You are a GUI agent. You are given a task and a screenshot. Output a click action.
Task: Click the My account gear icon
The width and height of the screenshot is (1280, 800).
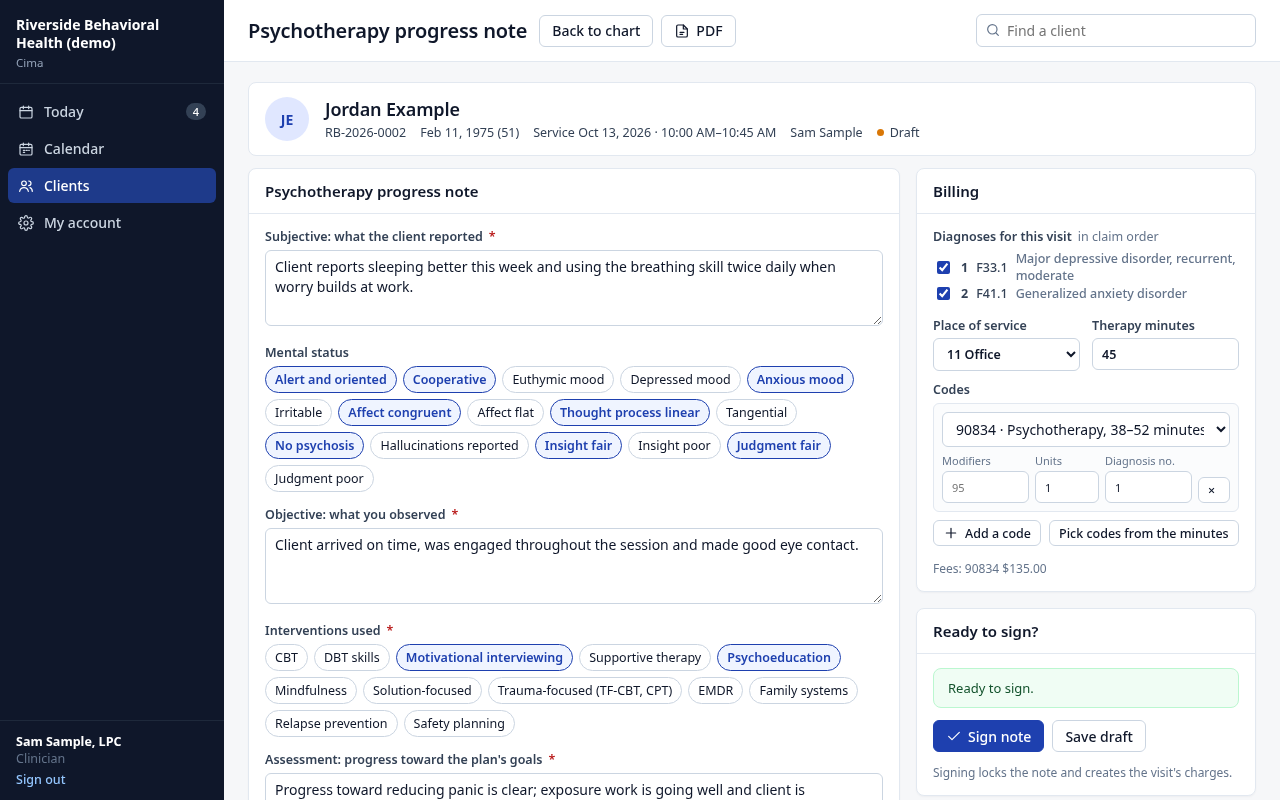click(x=26, y=223)
